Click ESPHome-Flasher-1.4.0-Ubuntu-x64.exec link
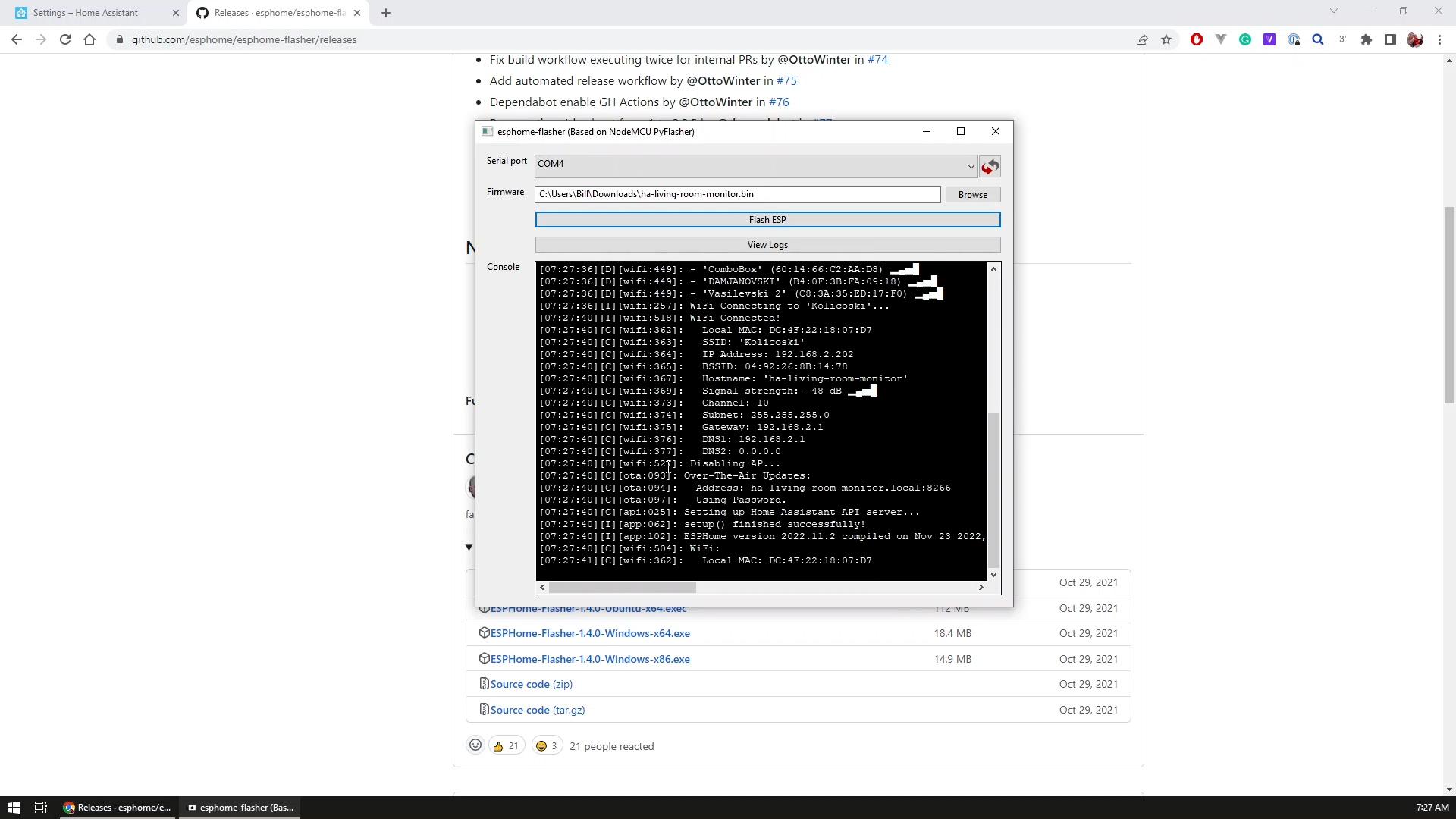 click(588, 608)
